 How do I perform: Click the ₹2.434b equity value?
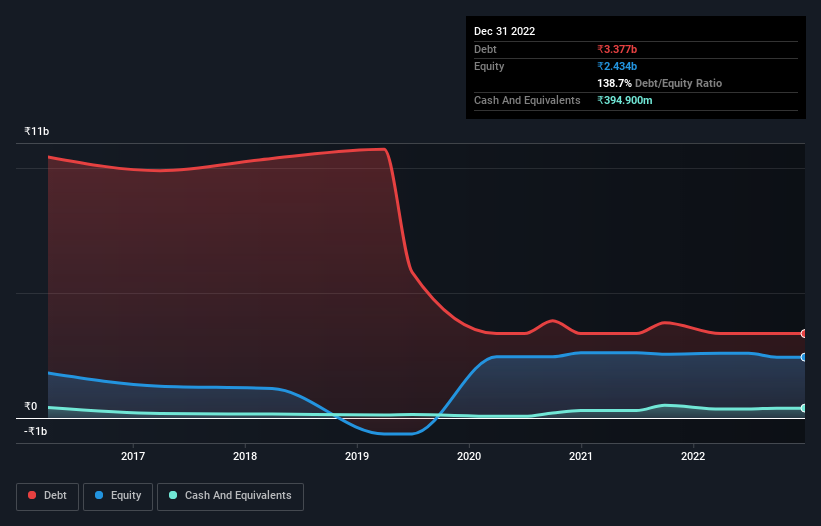[617, 66]
